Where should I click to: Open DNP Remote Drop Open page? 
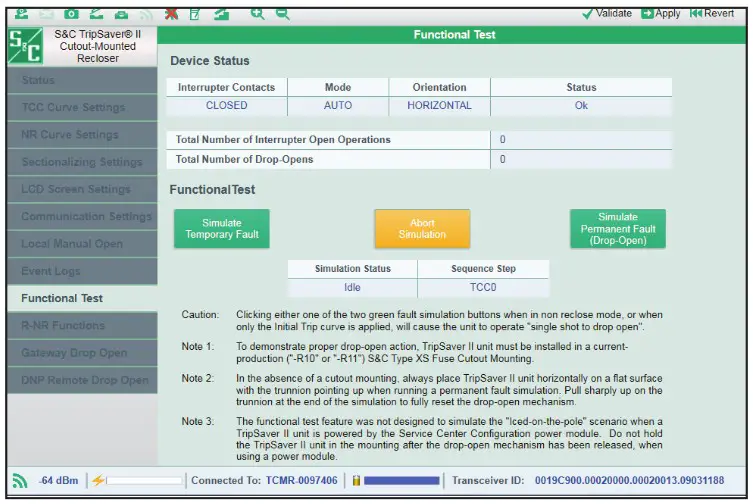pos(83,380)
